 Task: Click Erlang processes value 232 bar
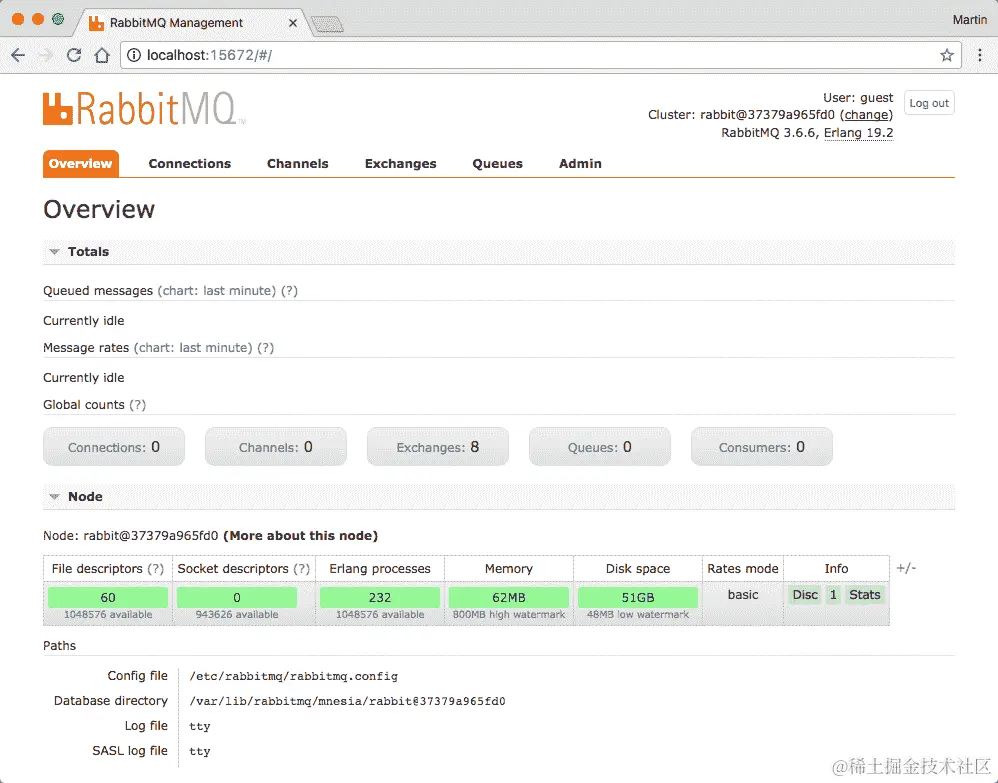click(380, 597)
